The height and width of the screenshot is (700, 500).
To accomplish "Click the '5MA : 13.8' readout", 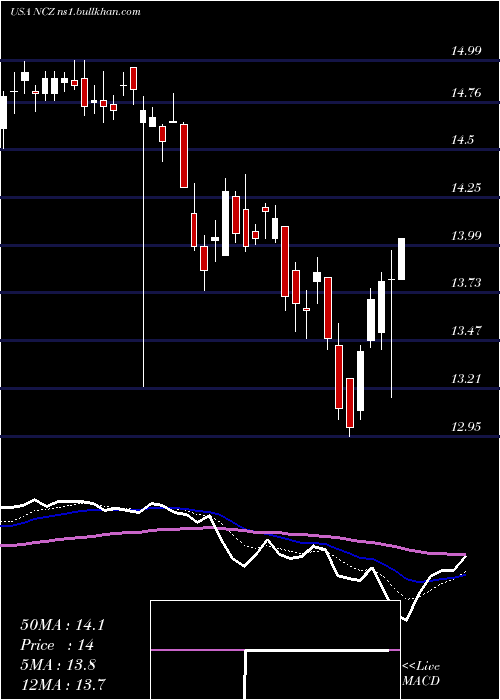I will [58, 665].
